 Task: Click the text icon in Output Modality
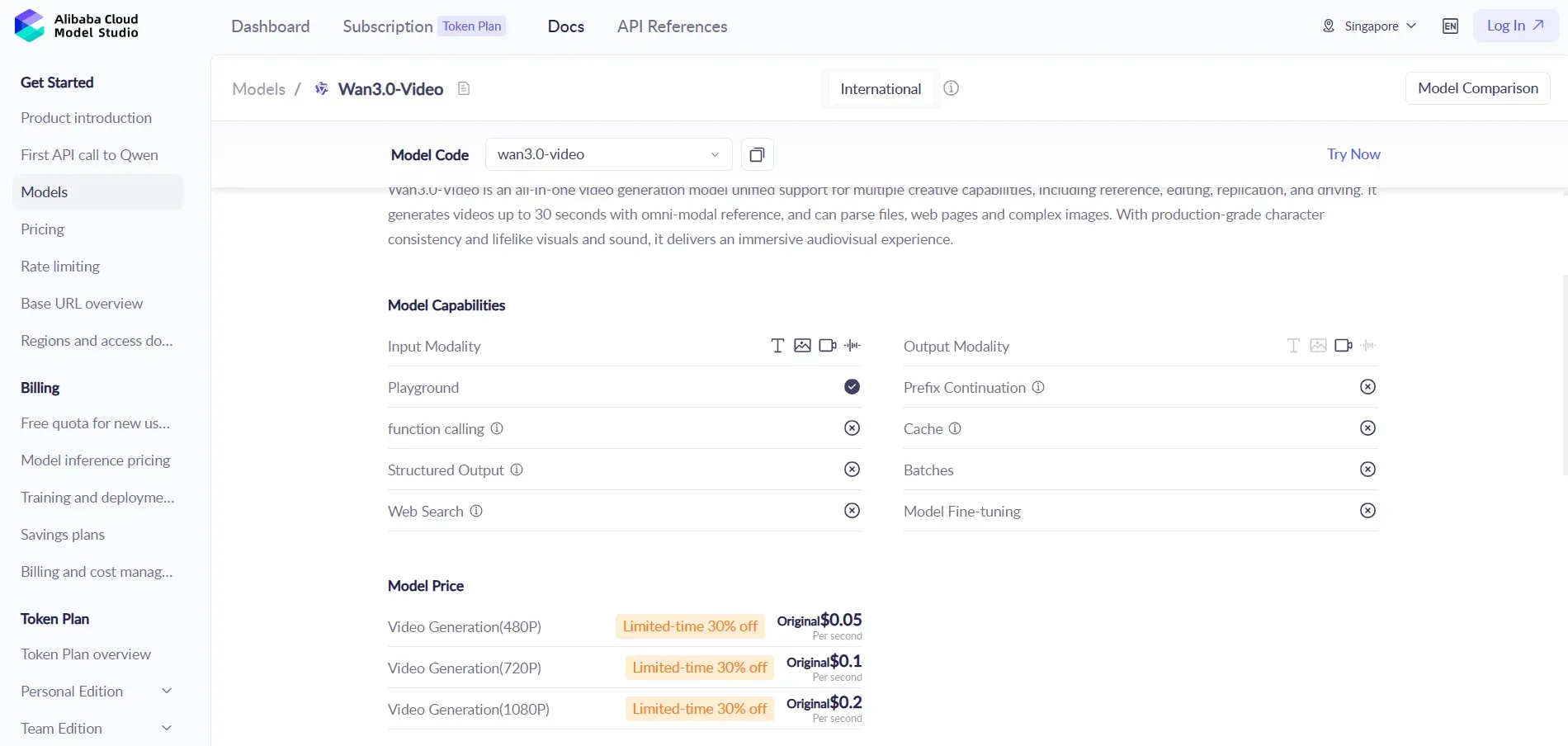click(x=1293, y=346)
